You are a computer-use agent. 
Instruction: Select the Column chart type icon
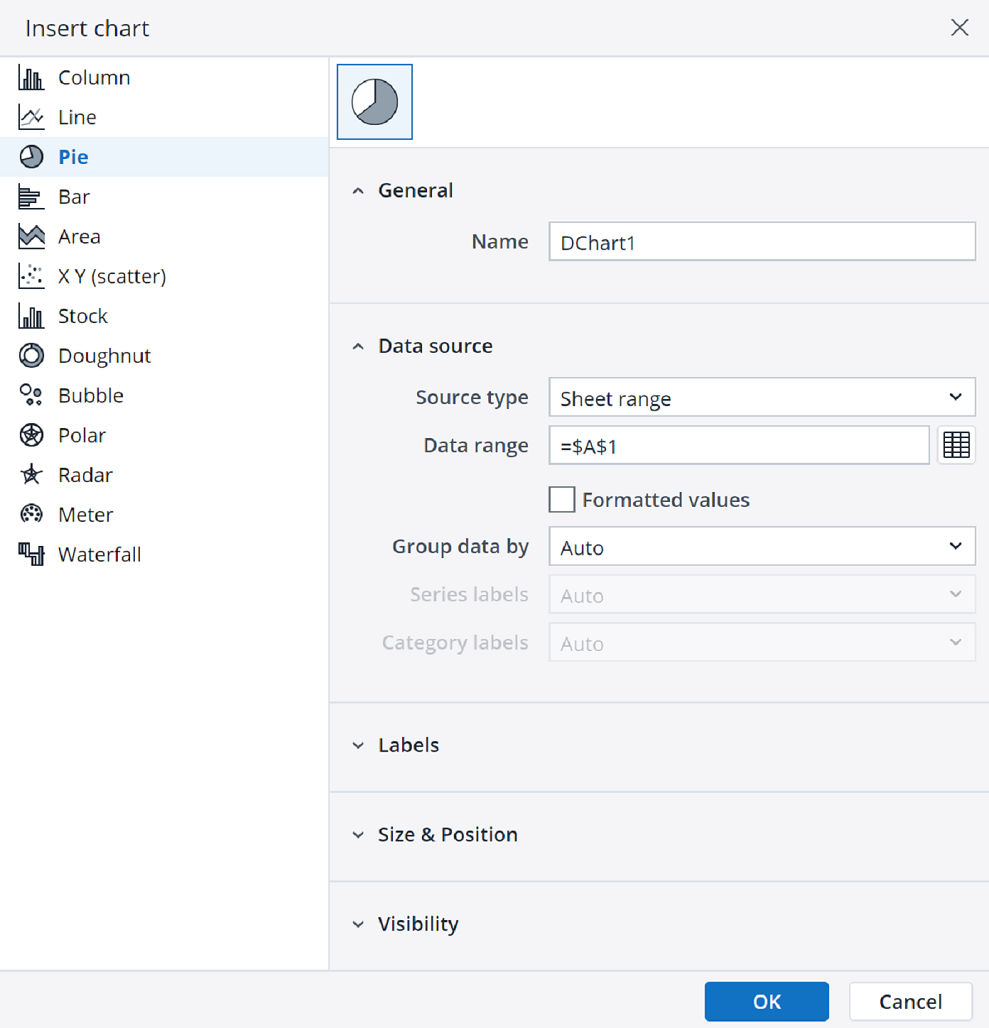click(30, 77)
